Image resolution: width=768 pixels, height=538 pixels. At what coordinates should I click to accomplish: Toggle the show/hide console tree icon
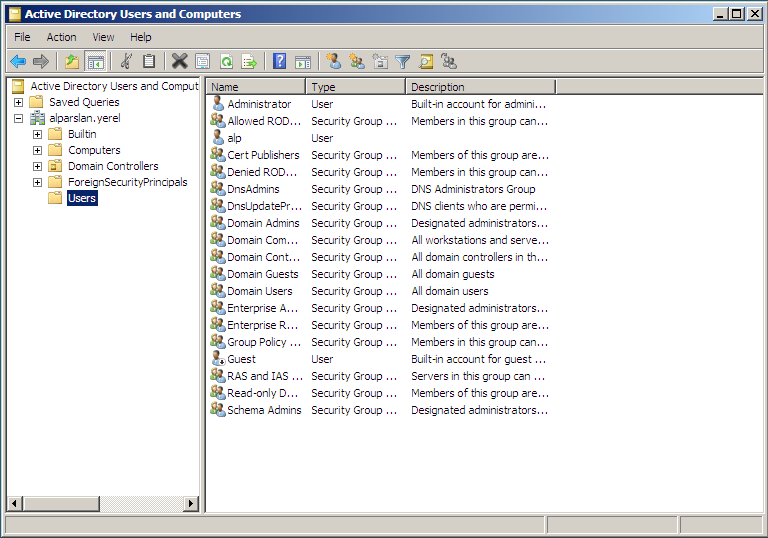pyautogui.click(x=96, y=62)
